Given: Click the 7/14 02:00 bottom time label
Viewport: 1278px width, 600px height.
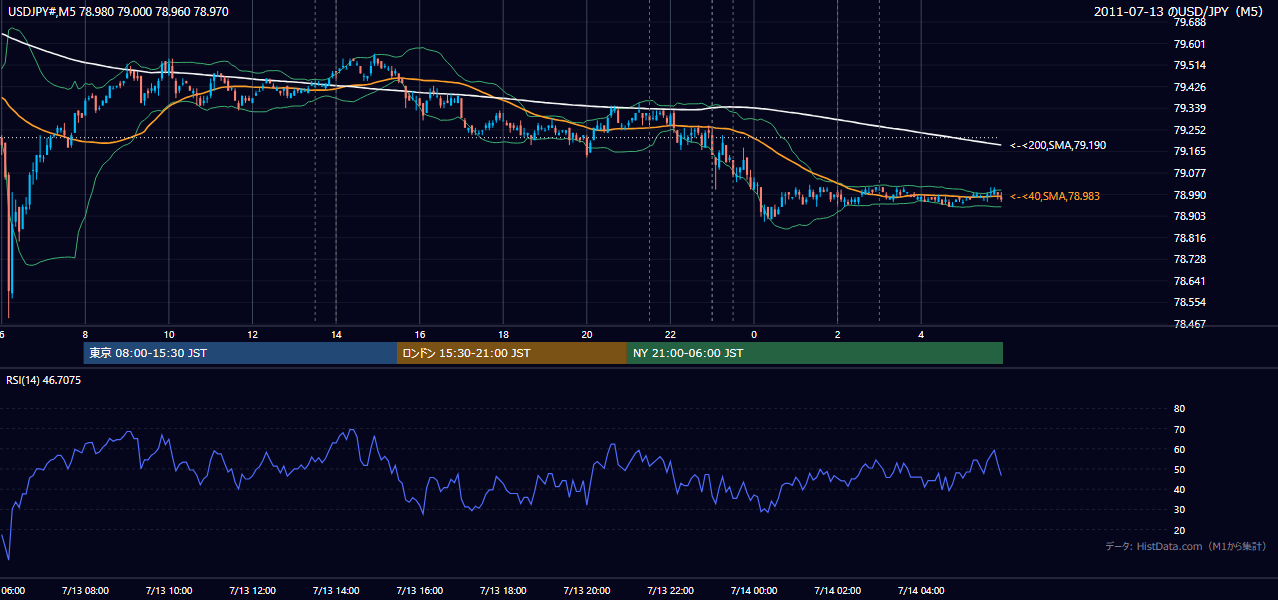Looking at the screenshot, I should click(x=838, y=591).
